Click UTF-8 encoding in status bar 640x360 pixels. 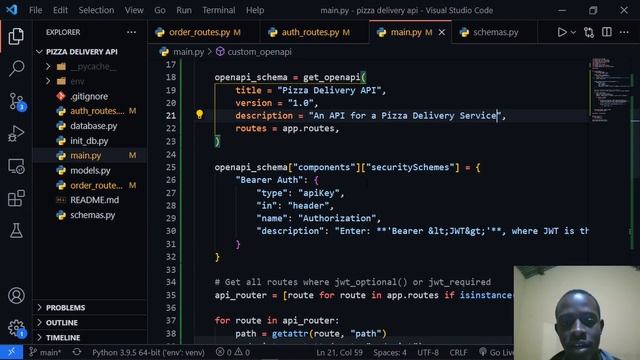(x=428, y=352)
